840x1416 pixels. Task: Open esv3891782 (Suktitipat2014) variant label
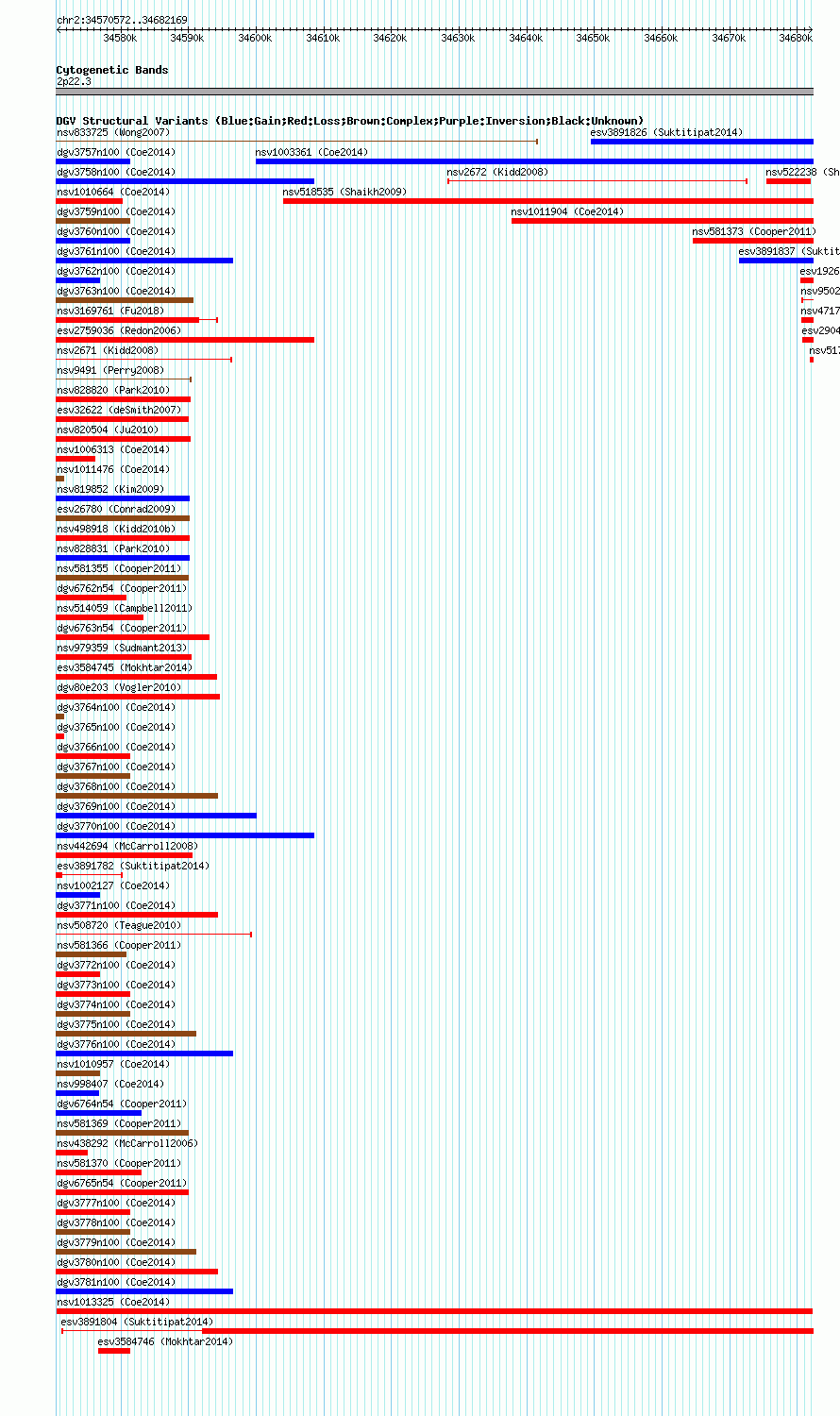tap(133, 866)
